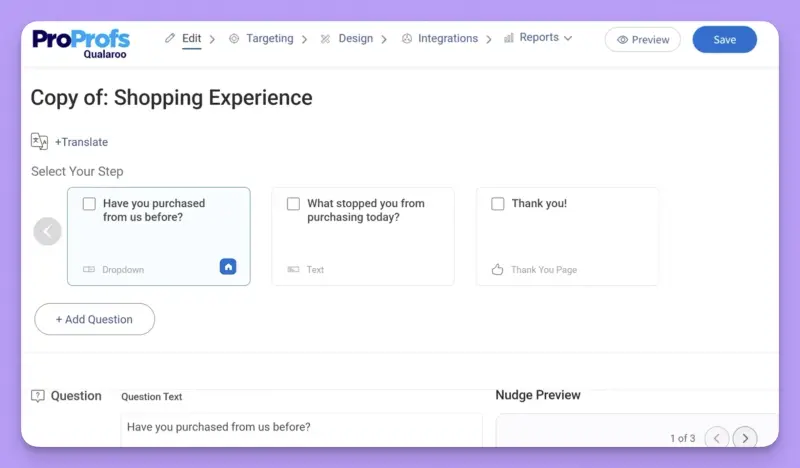800x468 pixels.
Task: Click the 'Nudge Preview' heading
Action: pos(538,395)
